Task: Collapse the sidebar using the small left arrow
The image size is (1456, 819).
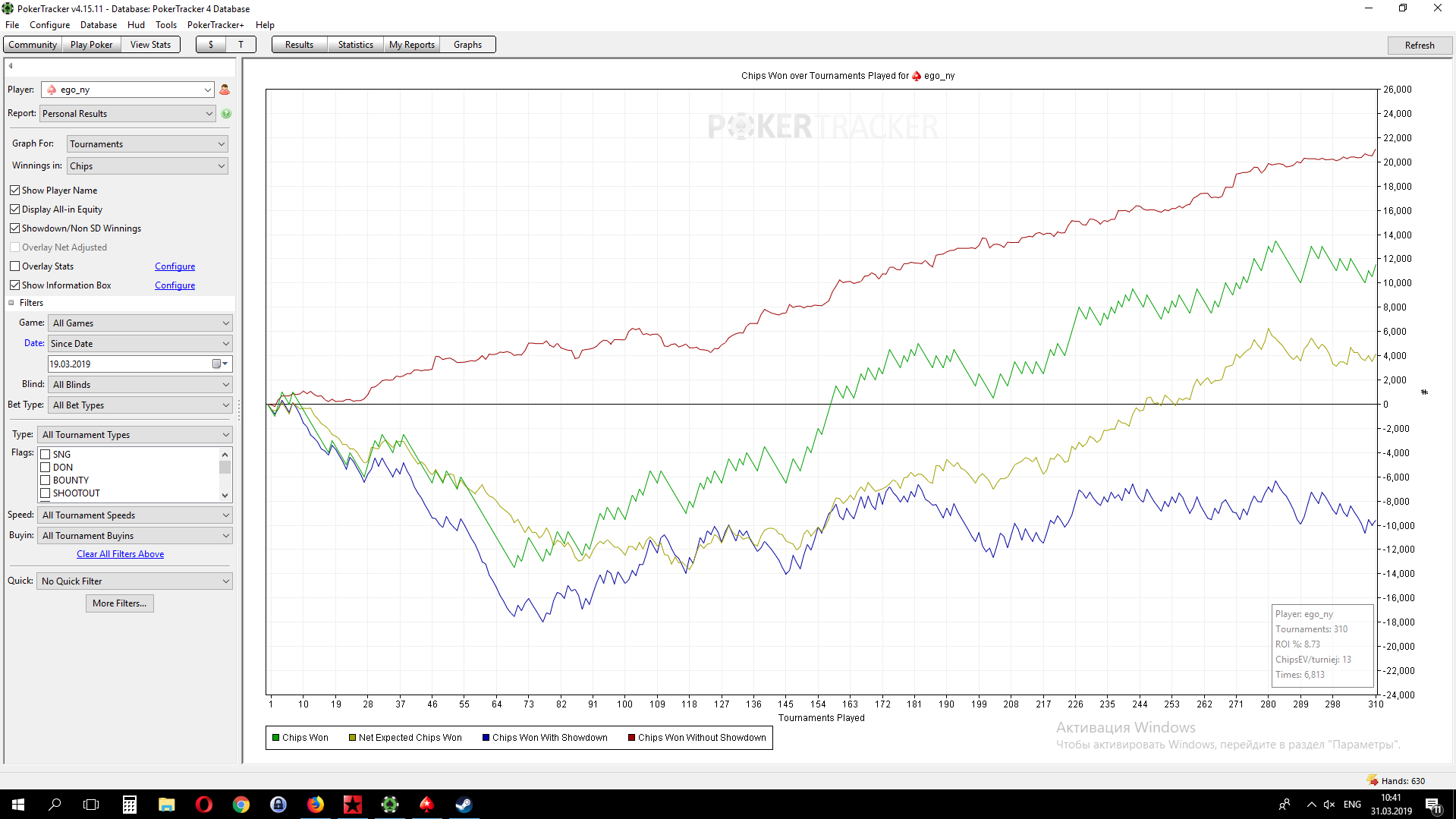Action: click(11, 66)
